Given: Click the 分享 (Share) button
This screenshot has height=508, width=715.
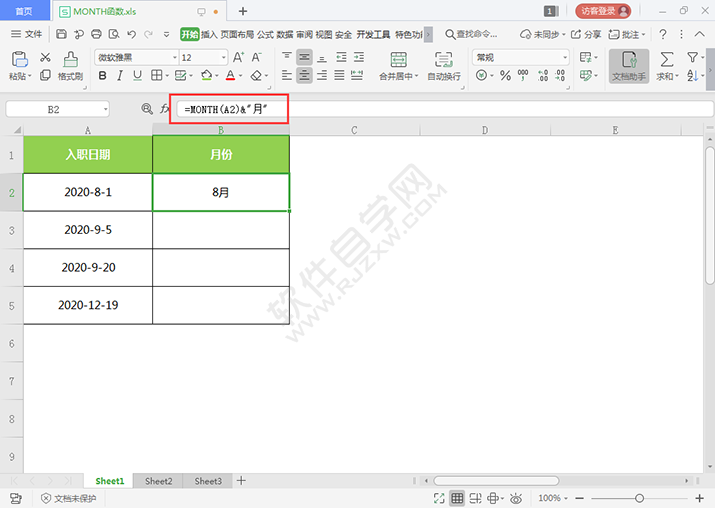Looking at the screenshot, I should (x=587, y=34).
